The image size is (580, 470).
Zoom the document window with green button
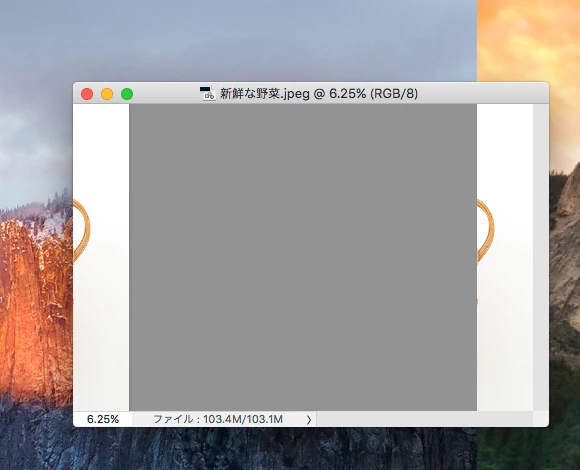click(127, 94)
